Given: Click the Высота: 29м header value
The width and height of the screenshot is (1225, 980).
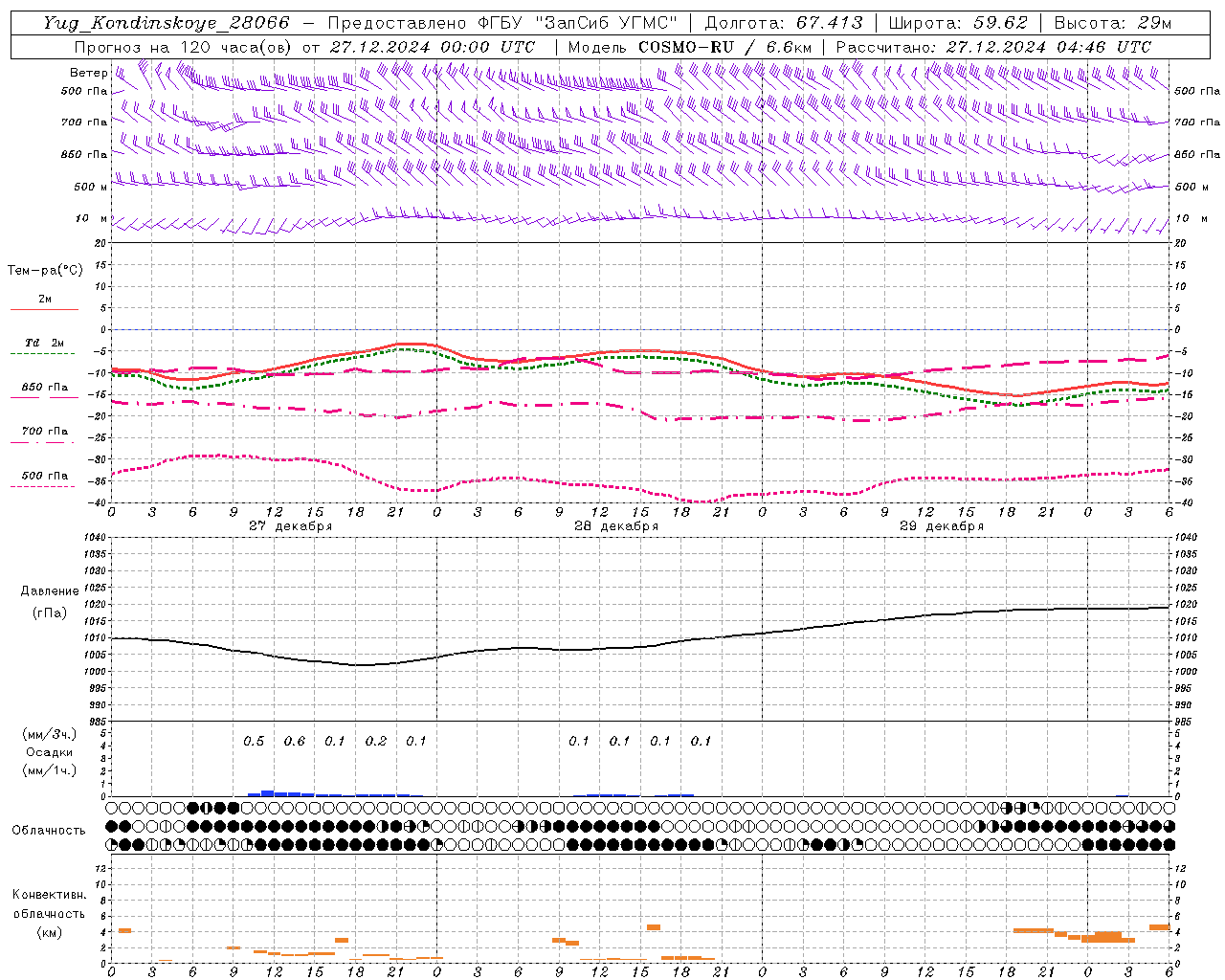Looking at the screenshot, I should [1112, 23].
